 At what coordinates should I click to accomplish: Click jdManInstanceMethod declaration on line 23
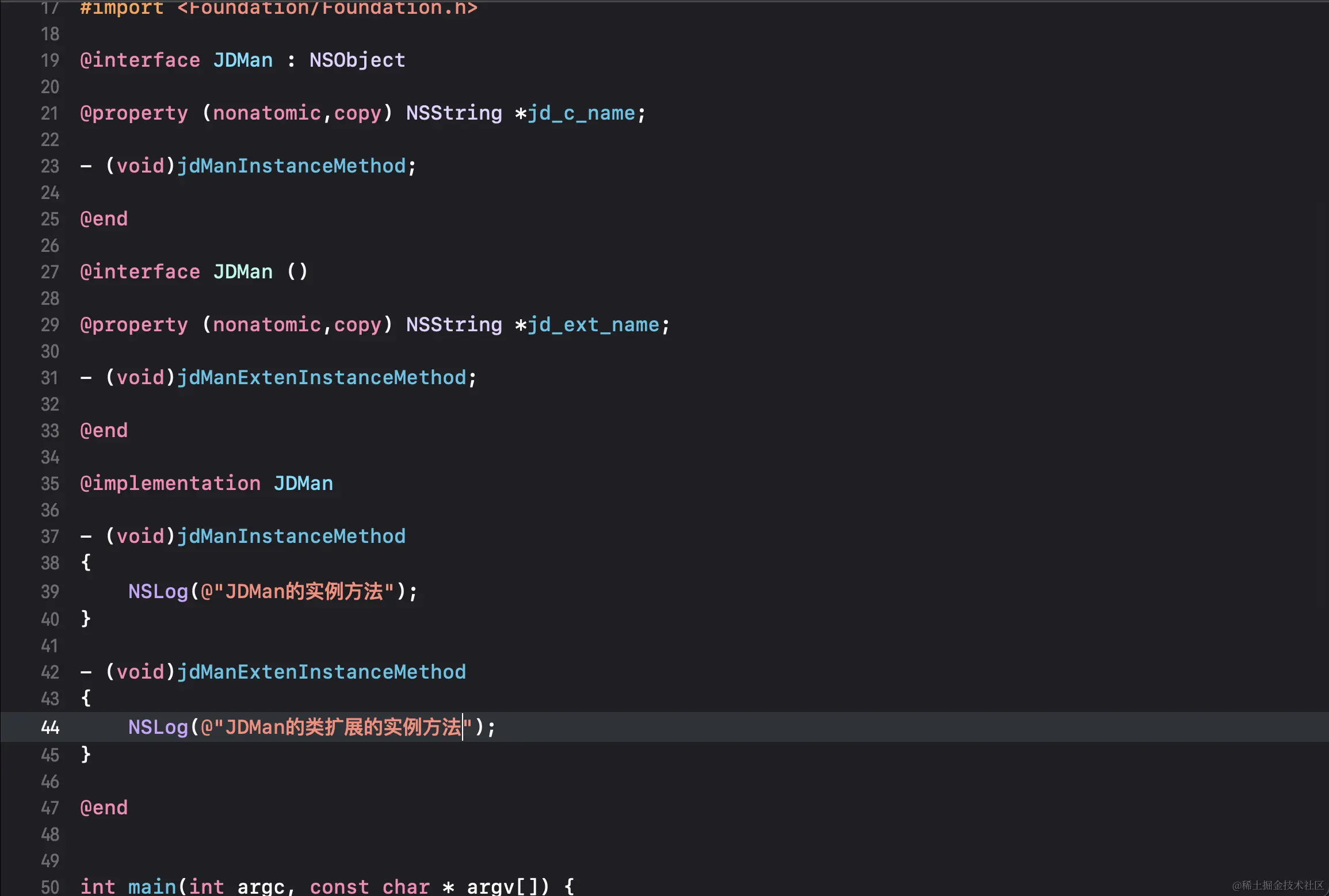291,166
